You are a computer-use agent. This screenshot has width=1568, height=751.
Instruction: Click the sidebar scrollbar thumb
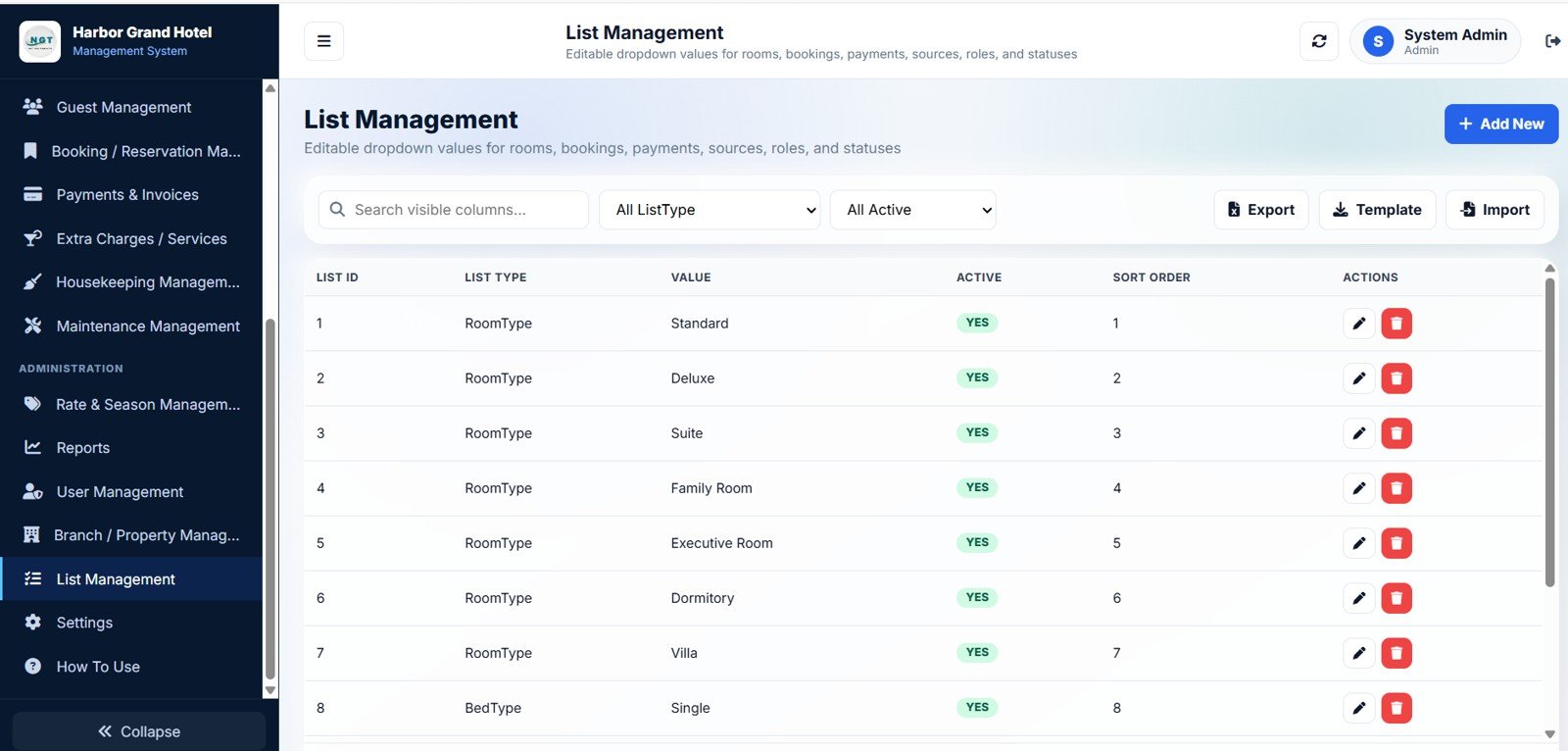click(x=270, y=500)
